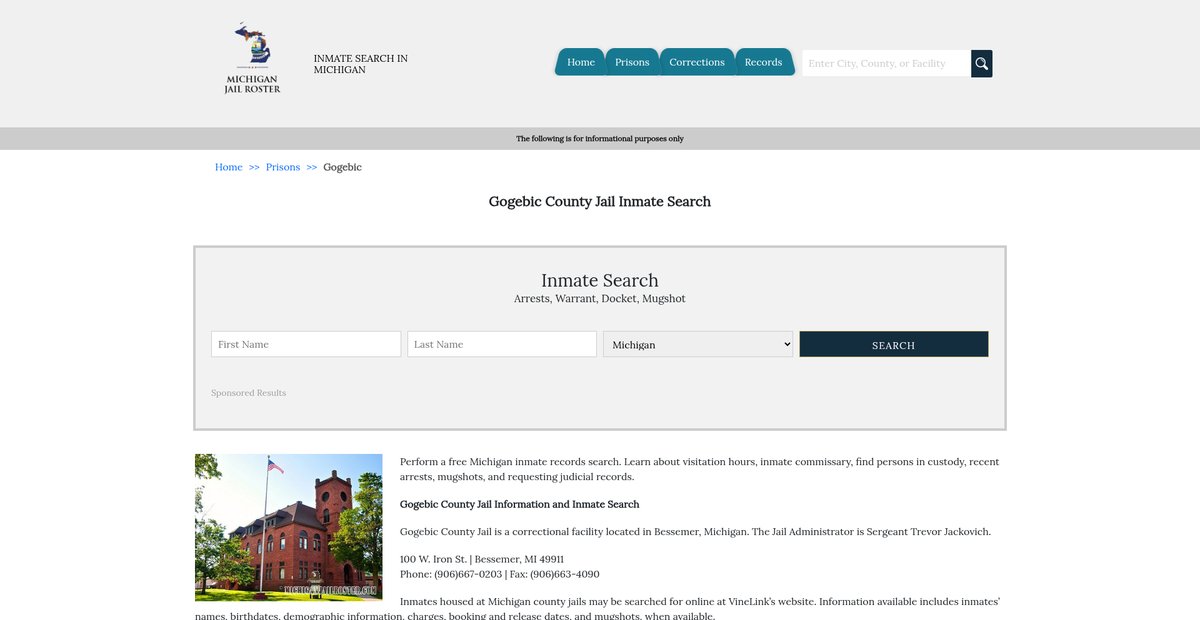This screenshot has width=1200, height=620.
Task: Click the '100 W. Iron St.' address line
Action: [482, 559]
